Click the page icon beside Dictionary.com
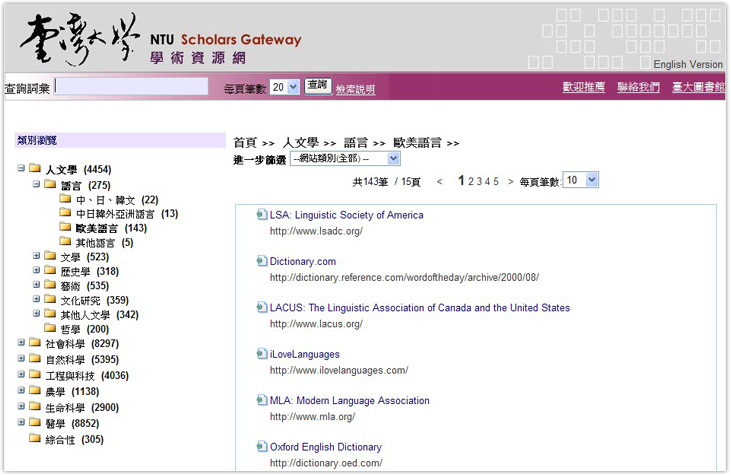Viewport: 731px width, 476px height. 262,261
